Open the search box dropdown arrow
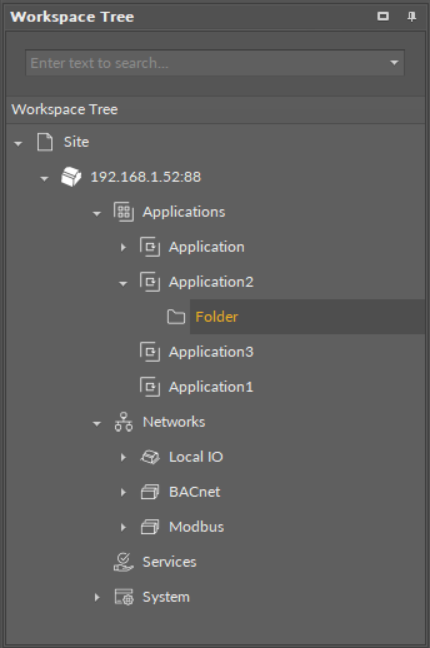430x648 pixels. (x=394, y=63)
